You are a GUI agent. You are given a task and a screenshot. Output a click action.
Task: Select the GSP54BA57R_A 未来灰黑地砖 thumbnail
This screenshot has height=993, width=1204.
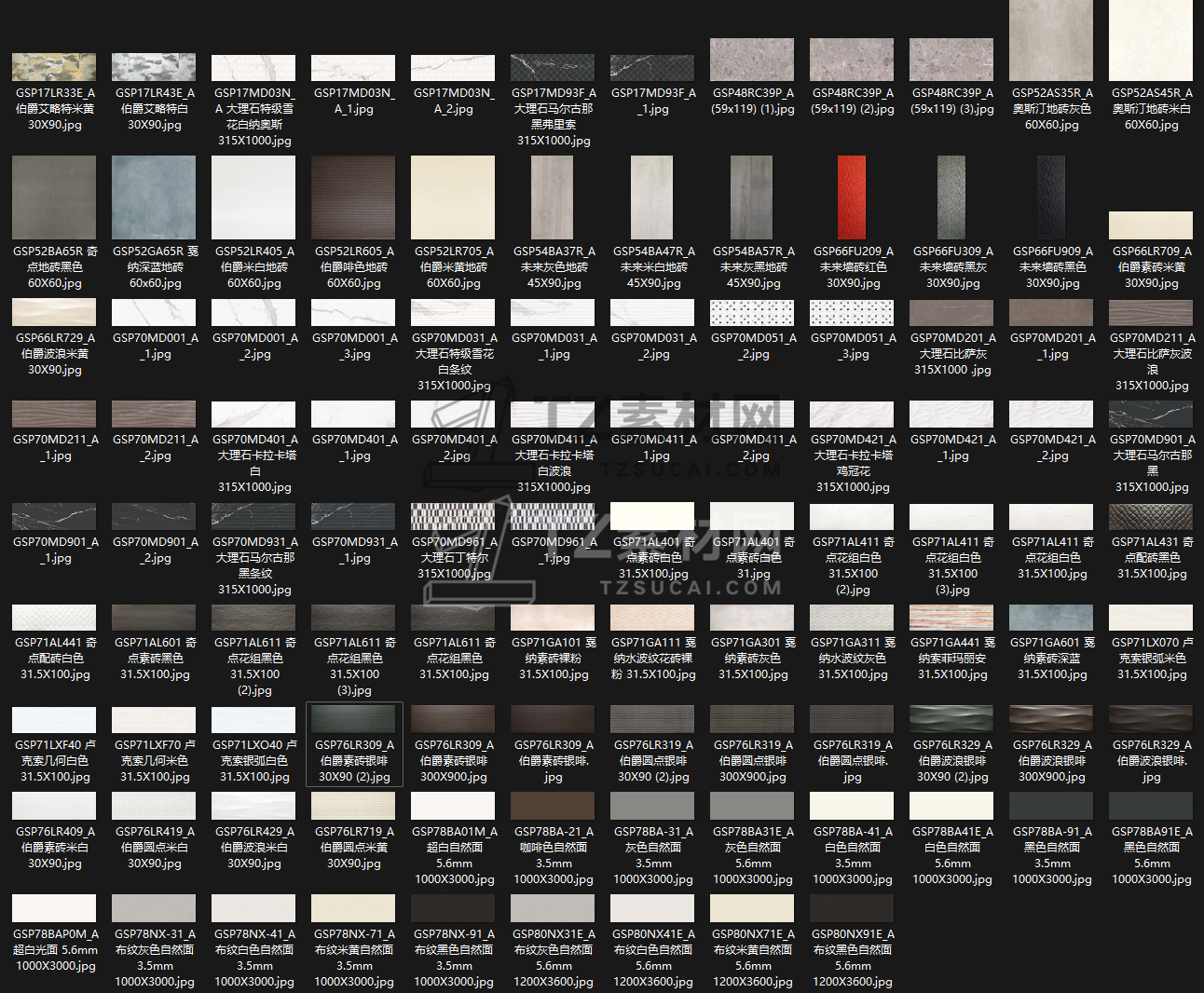point(752,197)
